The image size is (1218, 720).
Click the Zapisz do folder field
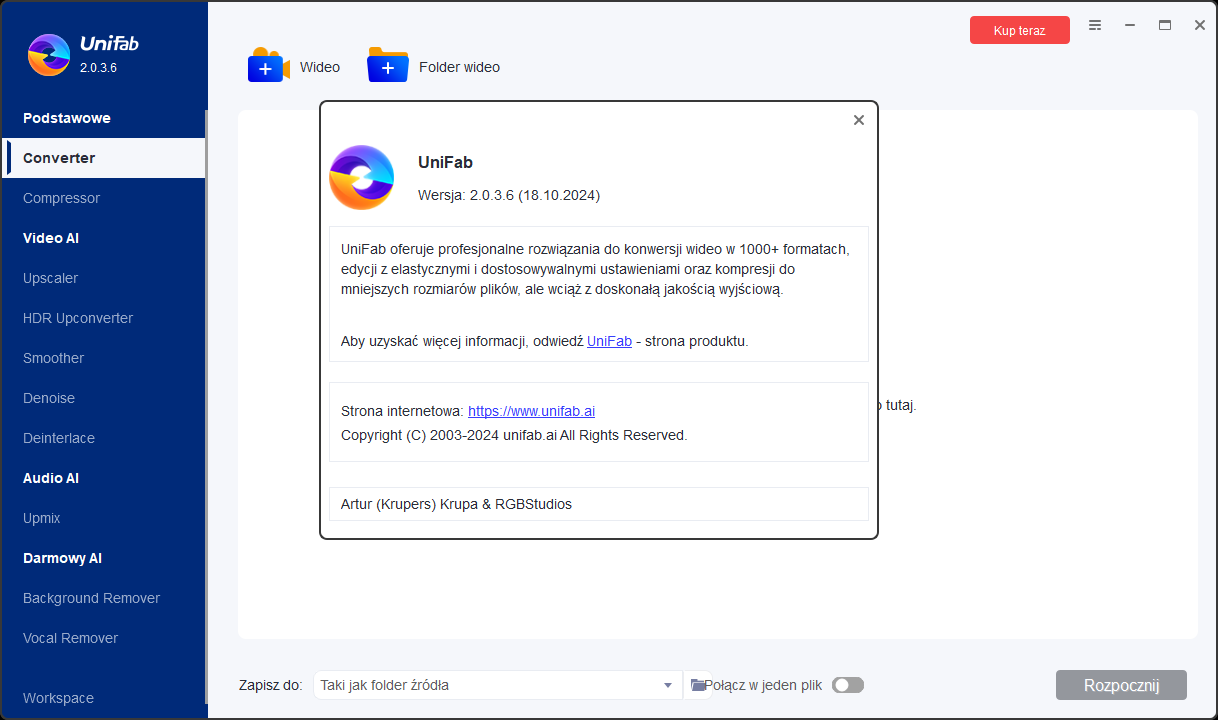pyautogui.click(x=498, y=685)
